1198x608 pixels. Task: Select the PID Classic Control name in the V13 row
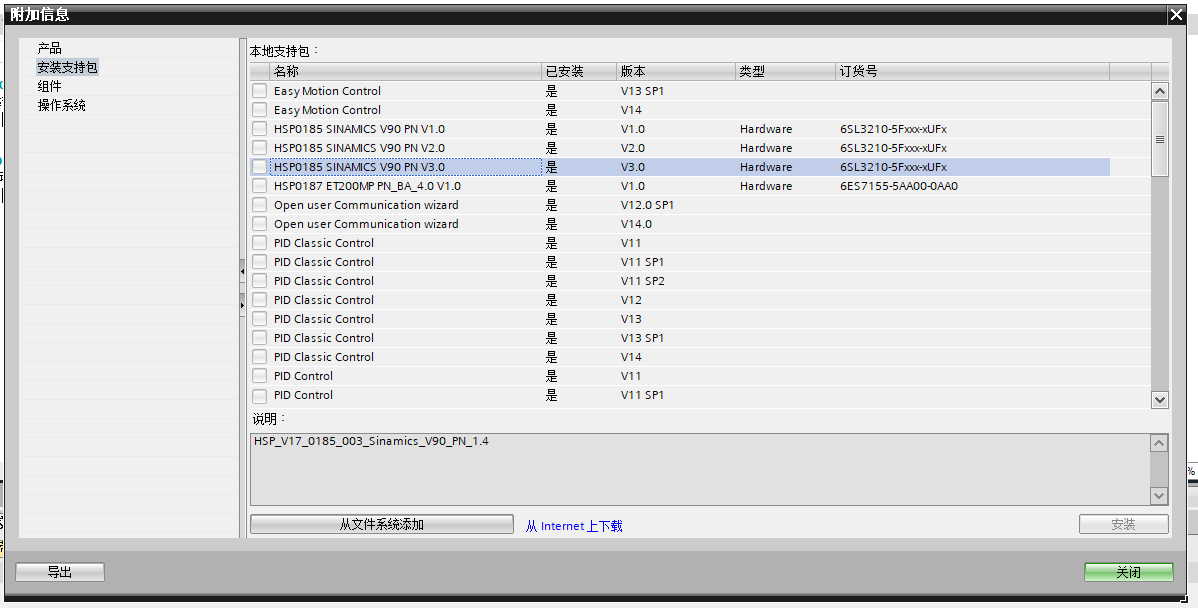[324, 319]
